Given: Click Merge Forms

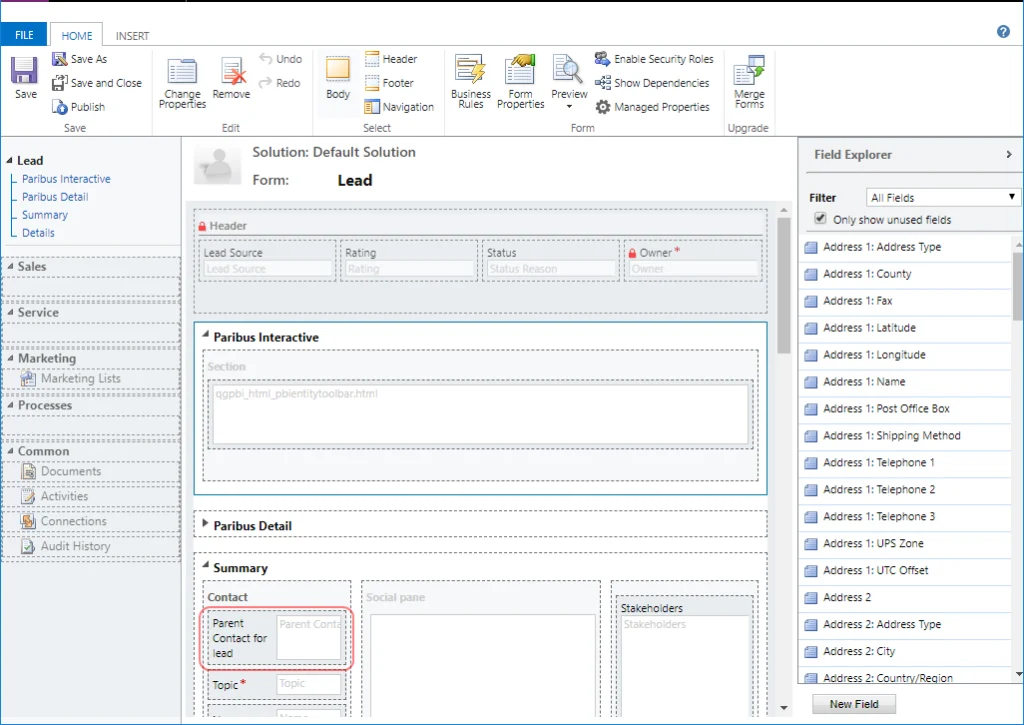Looking at the screenshot, I should (748, 82).
